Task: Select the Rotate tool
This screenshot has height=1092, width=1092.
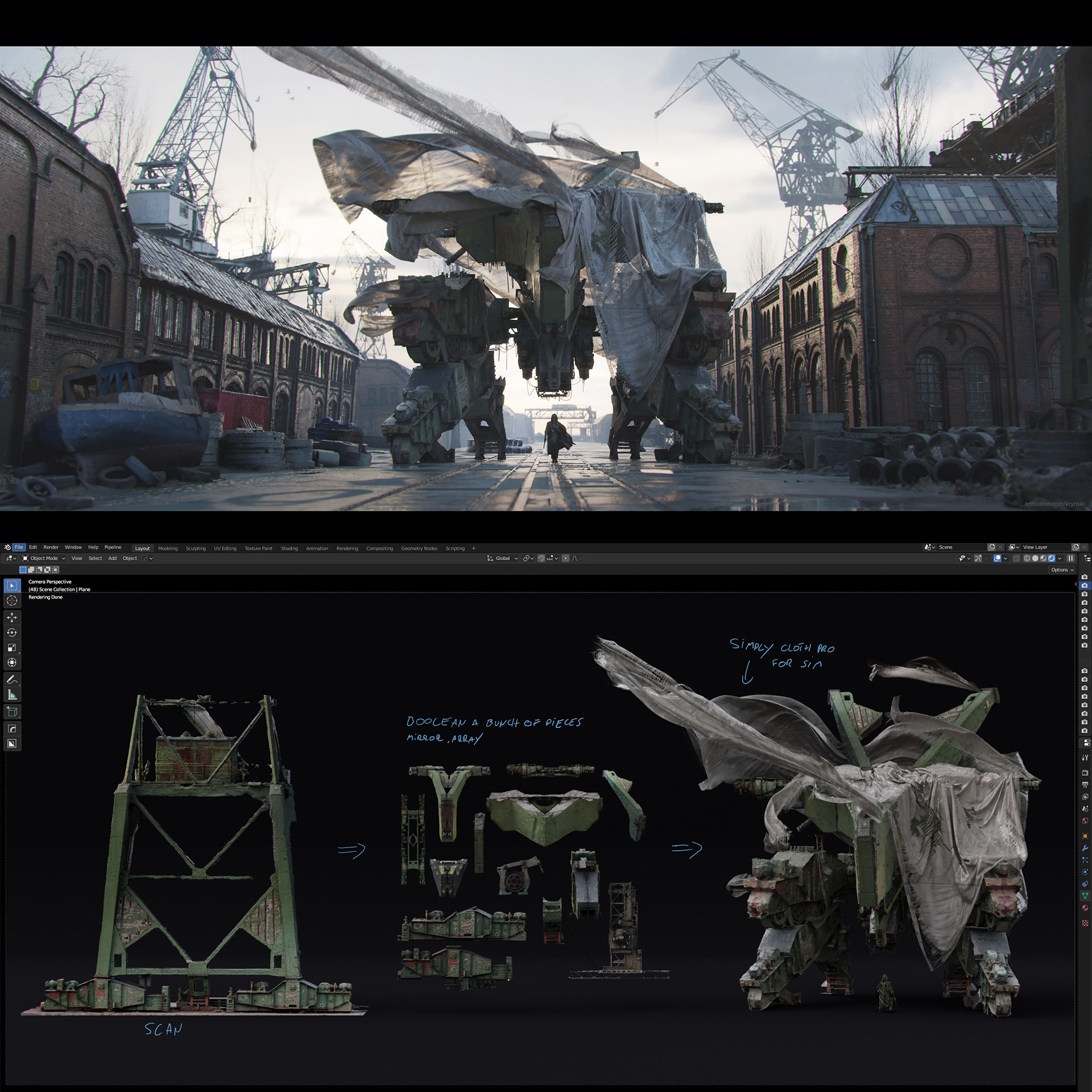Action: pyautogui.click(x=12, y=632)
